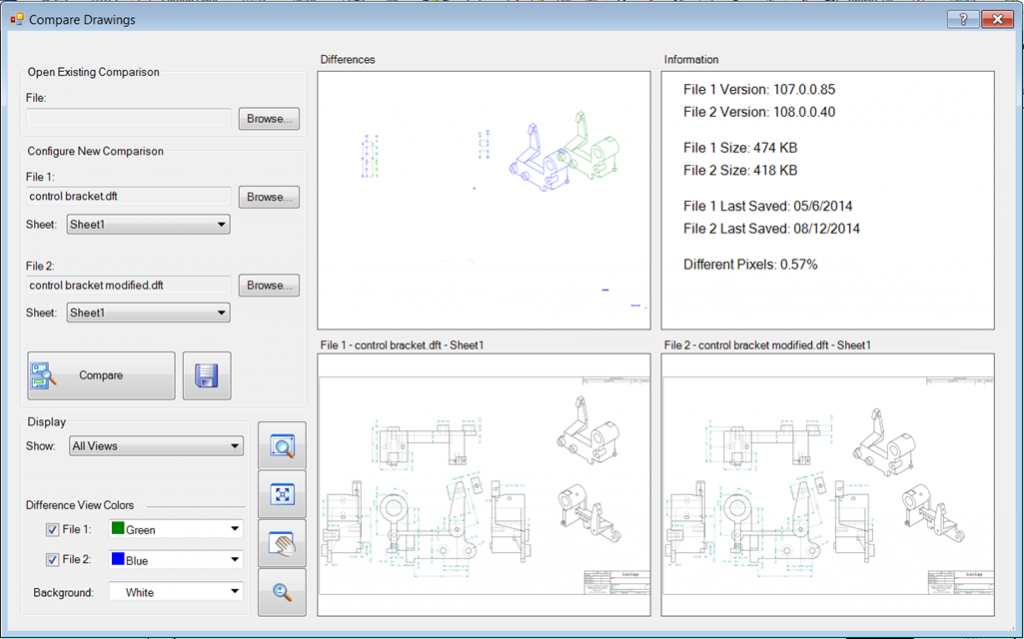1024x639 pixels.
Task: Uncheck the File 2 difference color checkbox
Action: [x=53, y=560]
